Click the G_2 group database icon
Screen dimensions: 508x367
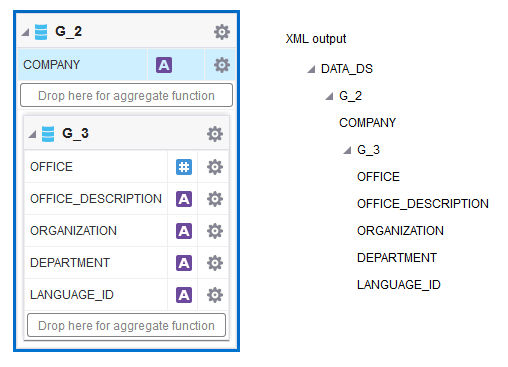pos(41,32)
